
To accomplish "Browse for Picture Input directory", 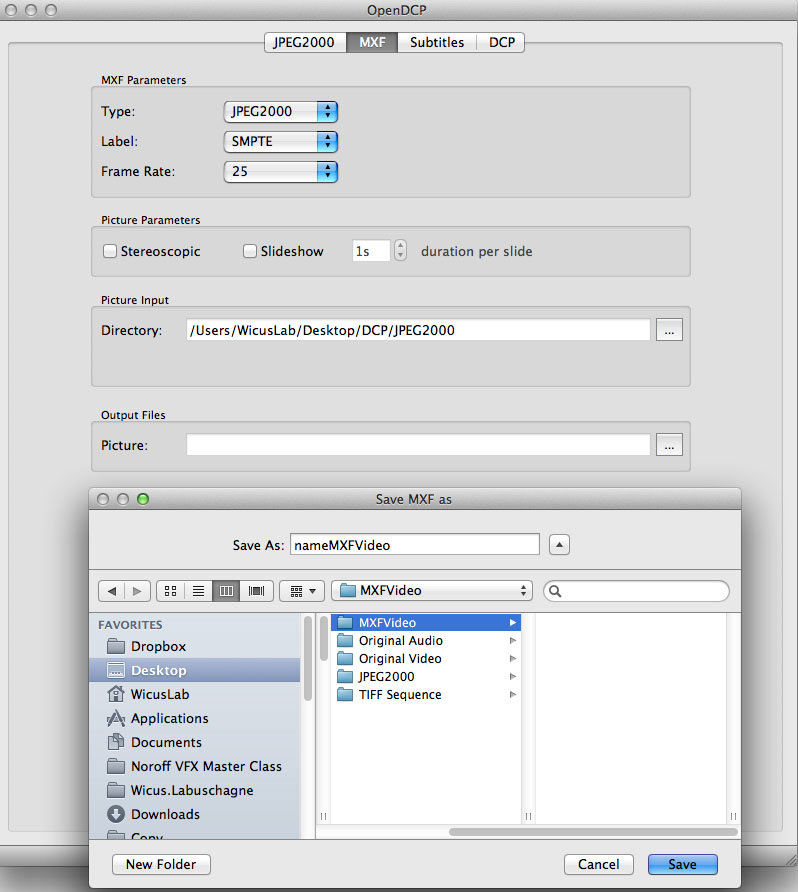I will pos(669,330).
